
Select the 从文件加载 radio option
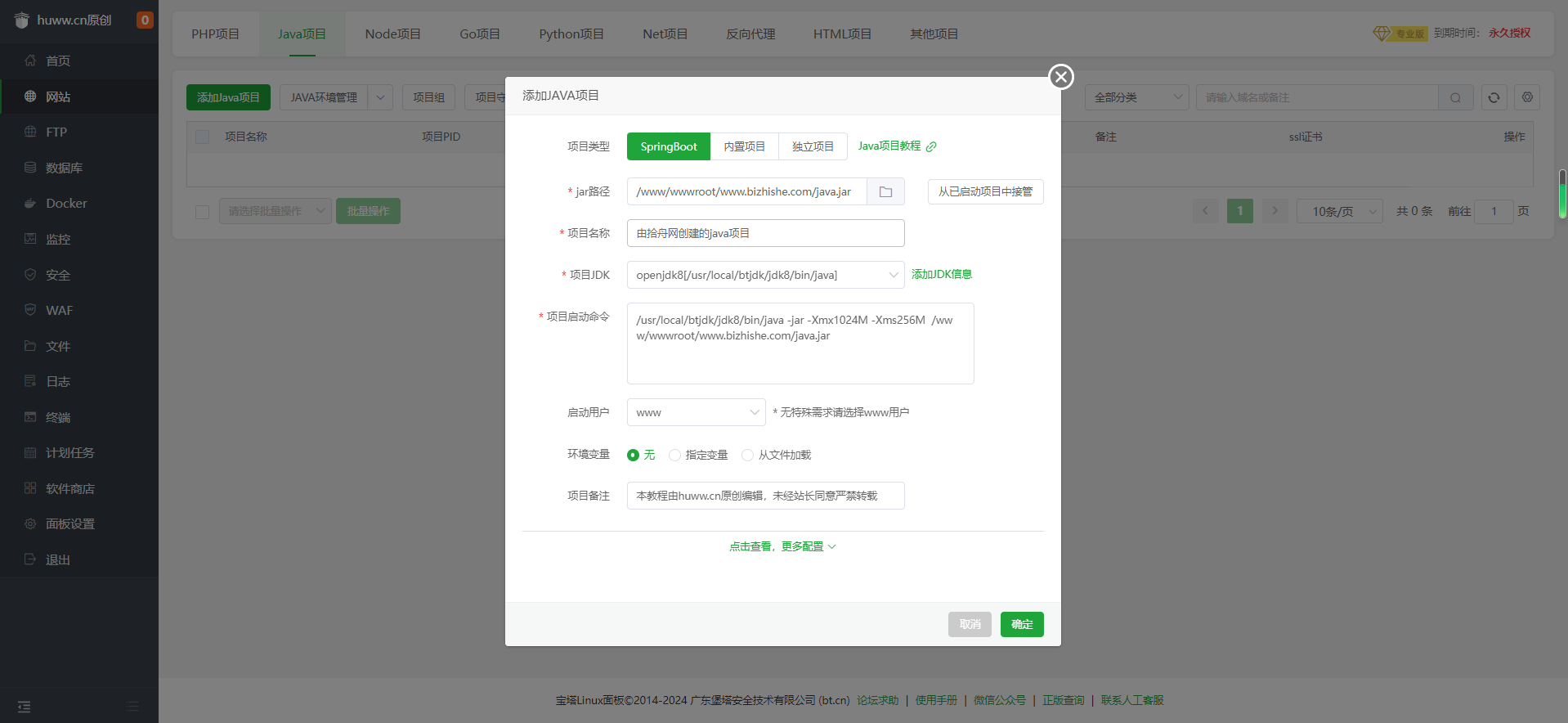(747, 456)
